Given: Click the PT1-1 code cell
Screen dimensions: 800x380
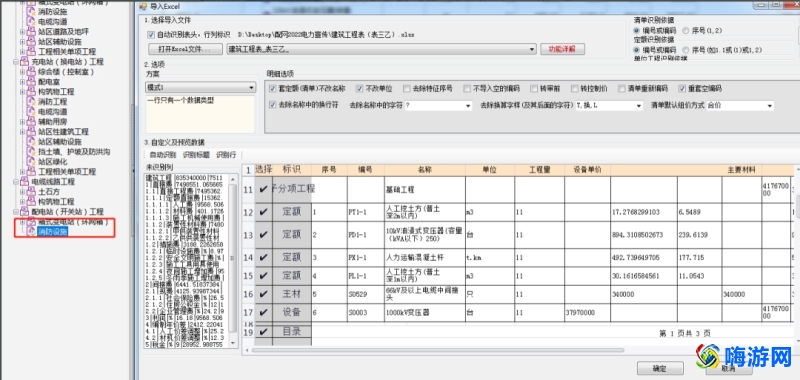Looking at the screenshot, I should coord(365,212).
